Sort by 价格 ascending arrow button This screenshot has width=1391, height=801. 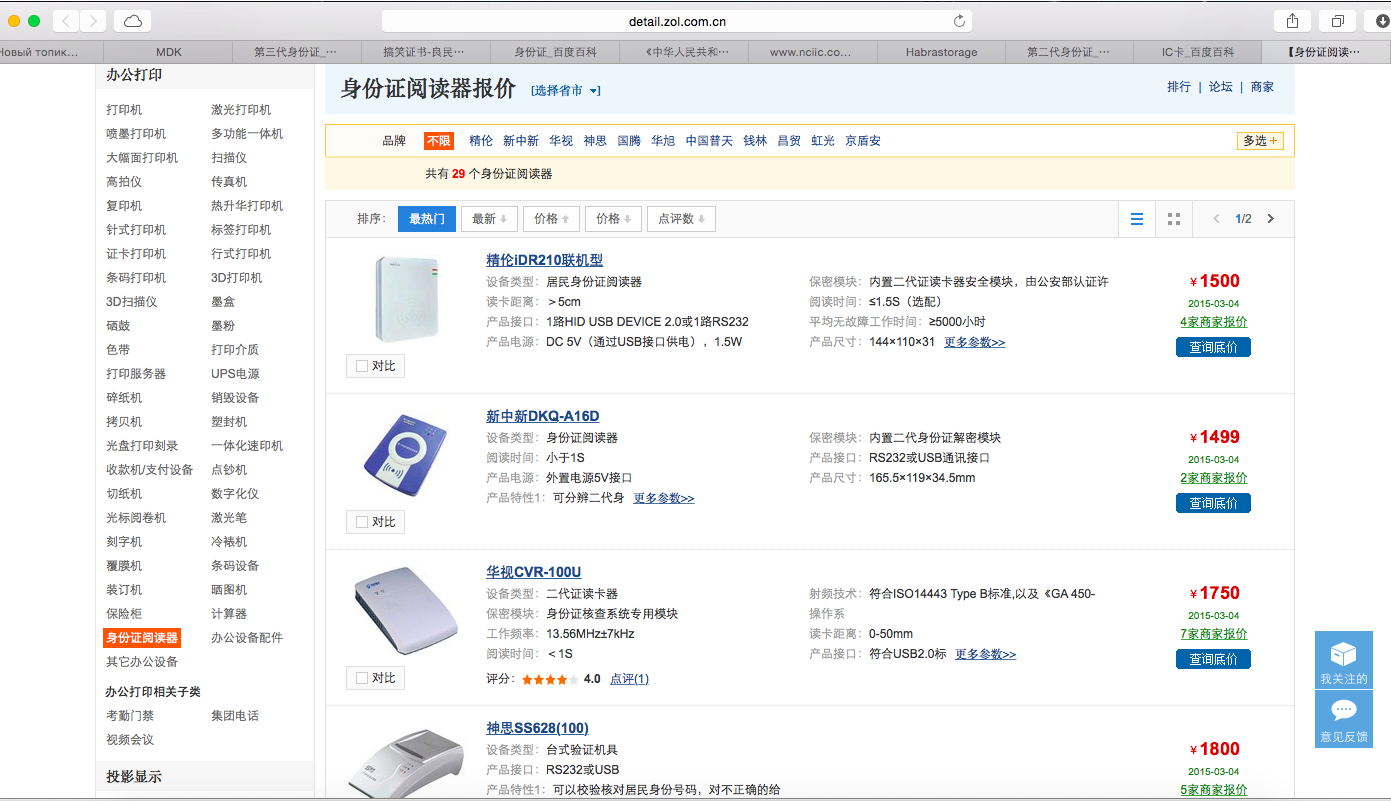(x=551, y=219)
